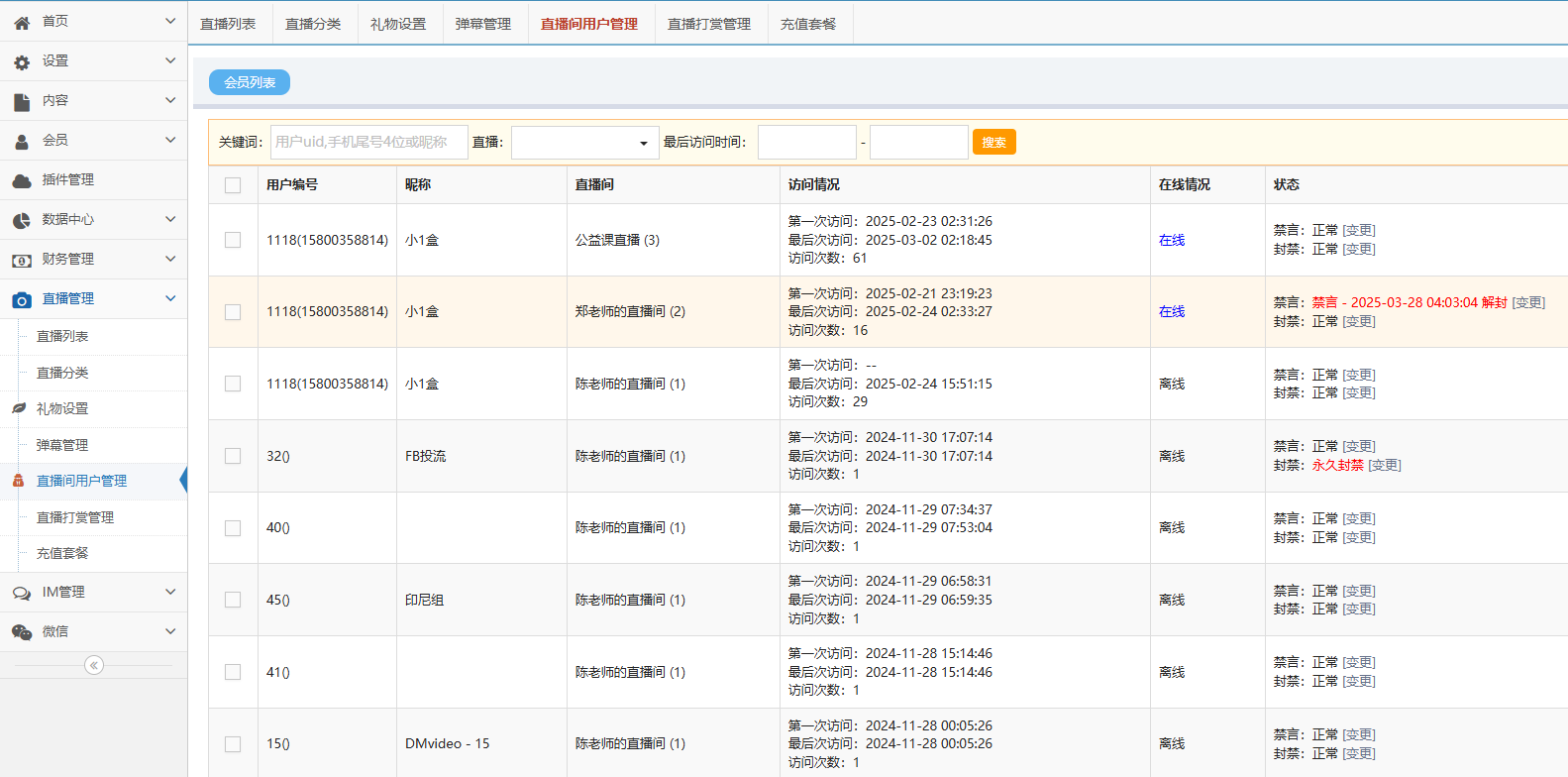Click the home icon in sidebar
This screenshot has width=1568, height=777.
(x=22, y=22)
